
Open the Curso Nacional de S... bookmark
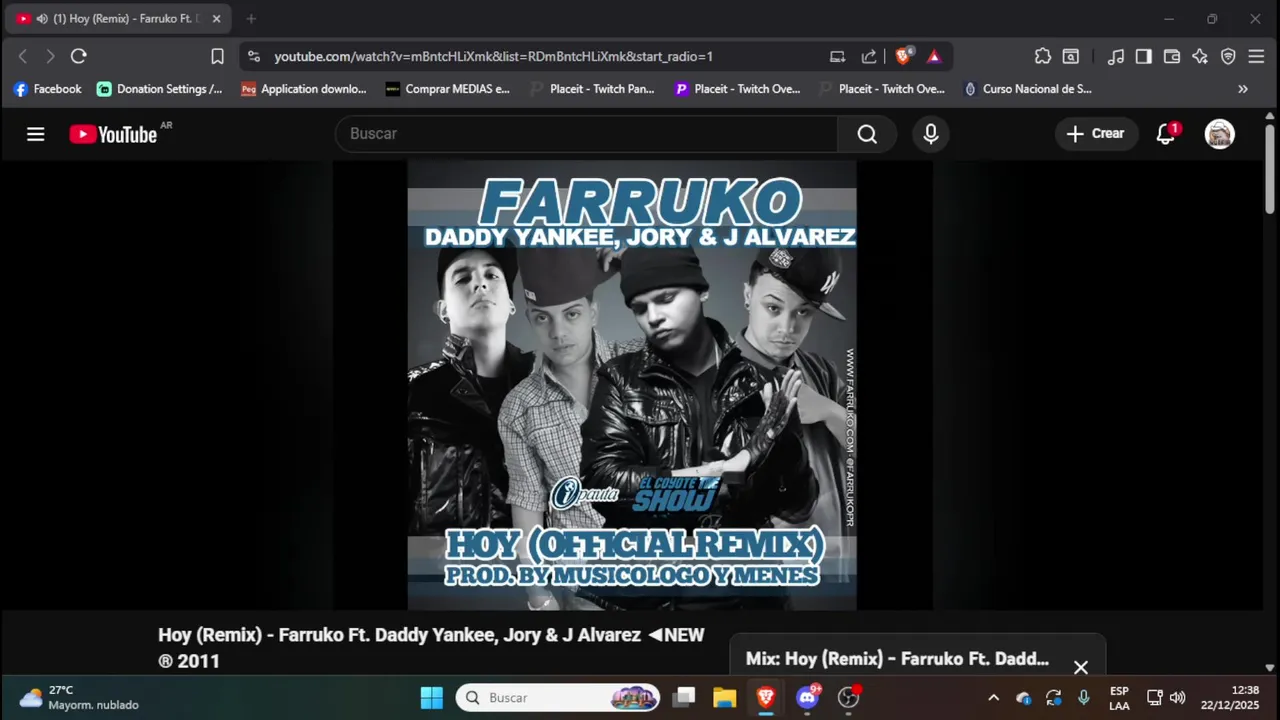click(x=1027, y=89)
